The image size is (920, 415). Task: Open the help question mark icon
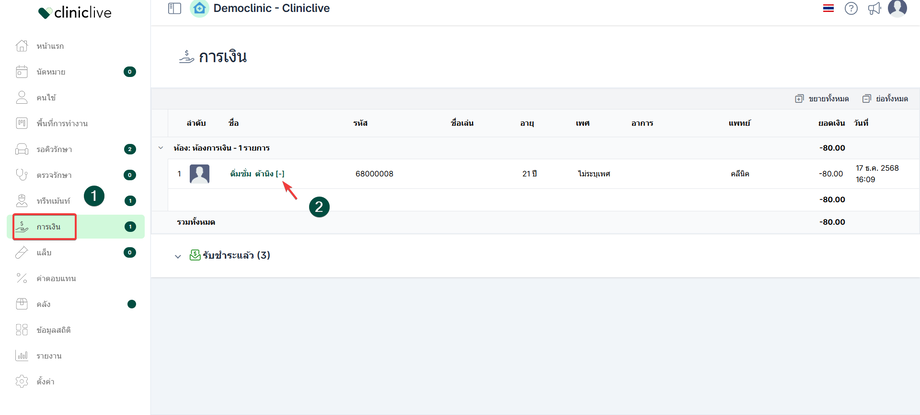pyautogui.click(x=851, y=8)
